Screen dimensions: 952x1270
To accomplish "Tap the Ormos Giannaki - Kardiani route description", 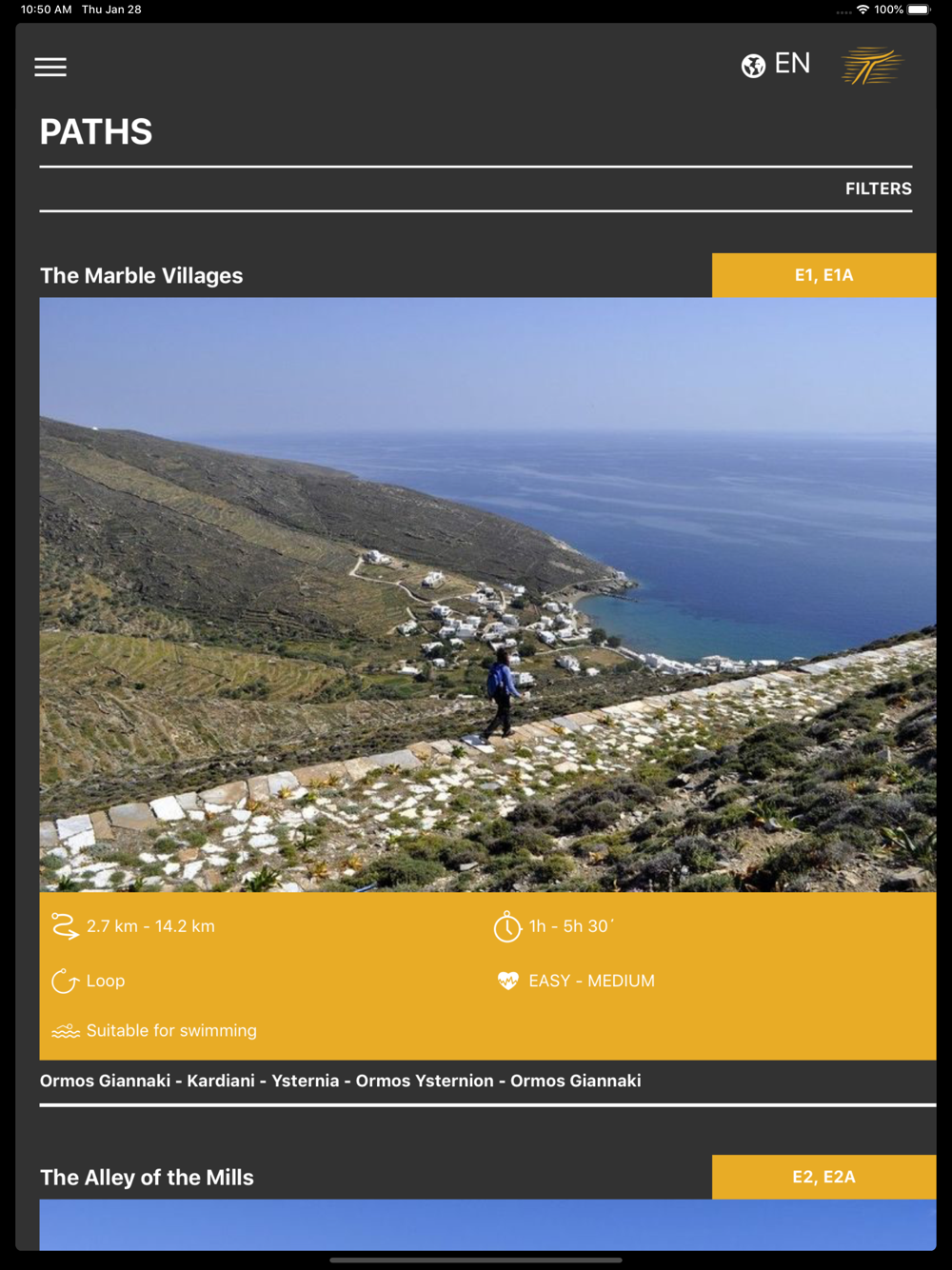I will pos(341,1081).
